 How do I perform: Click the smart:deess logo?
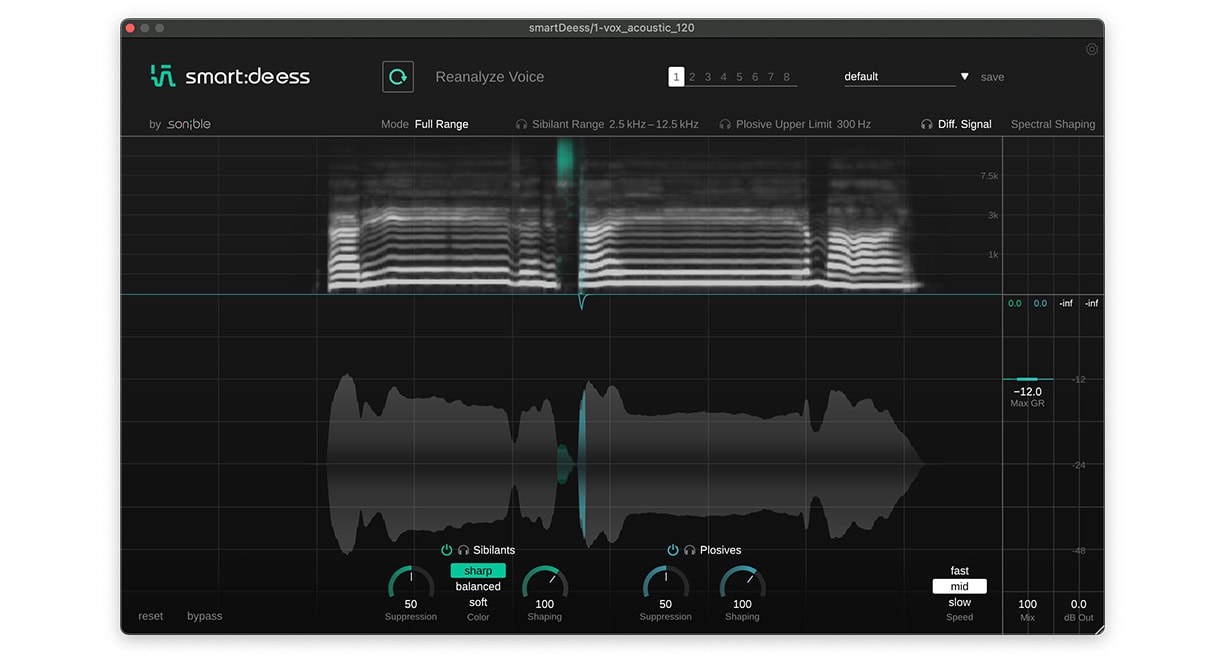(230, 76)
